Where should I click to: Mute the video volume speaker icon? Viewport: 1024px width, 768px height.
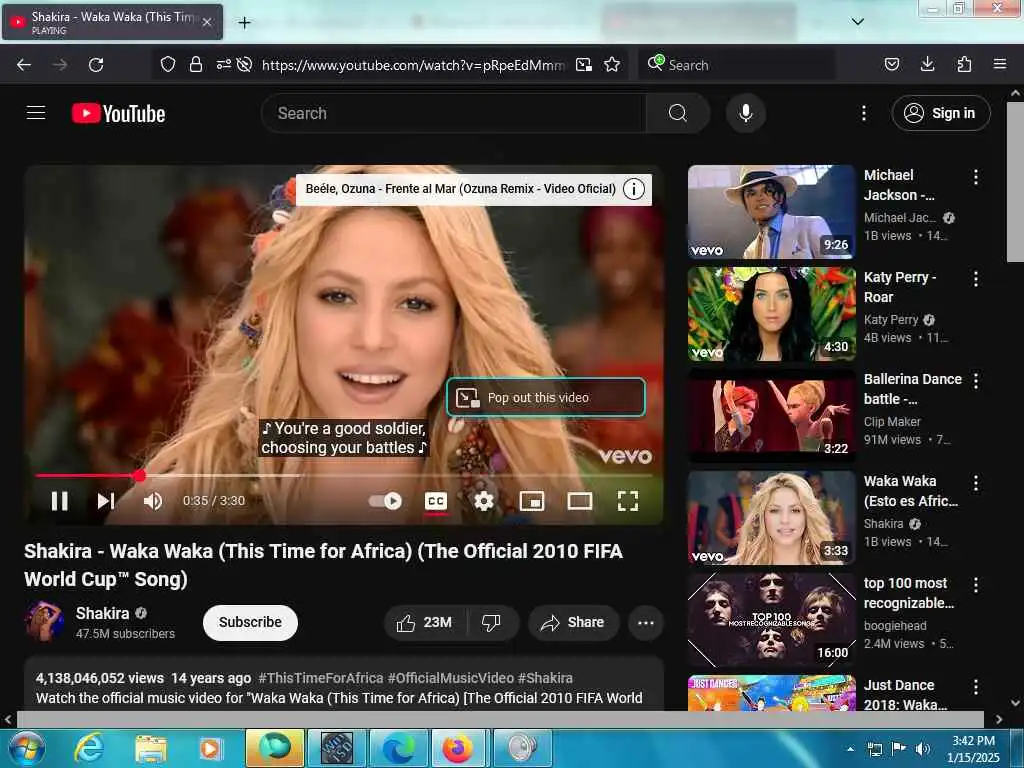pyautogui.click(x=153, y=501)
